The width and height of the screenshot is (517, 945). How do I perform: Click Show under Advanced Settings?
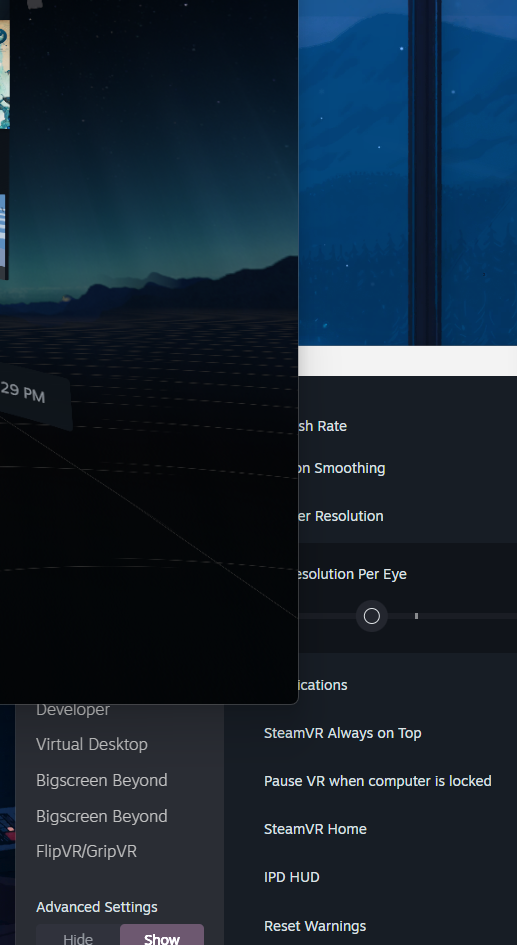(161, 935)
